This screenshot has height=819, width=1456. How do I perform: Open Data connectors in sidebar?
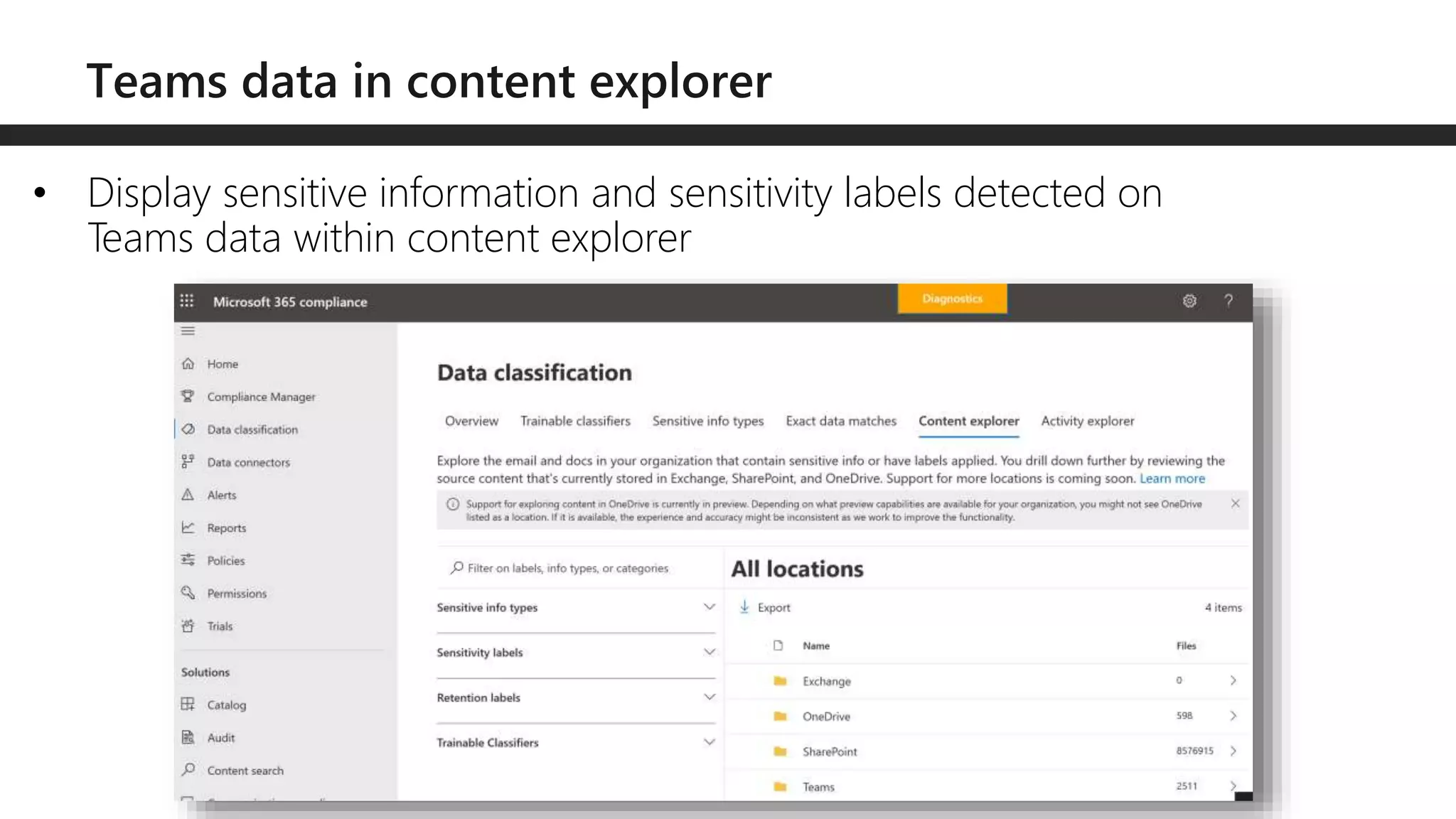coord(248,462)
